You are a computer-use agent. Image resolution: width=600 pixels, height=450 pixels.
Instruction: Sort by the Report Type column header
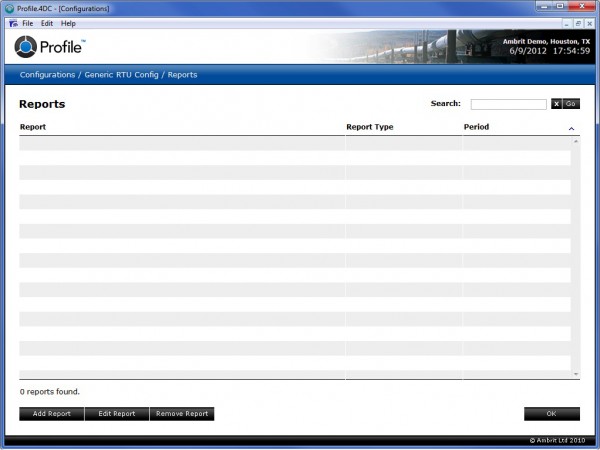(370, 127)
